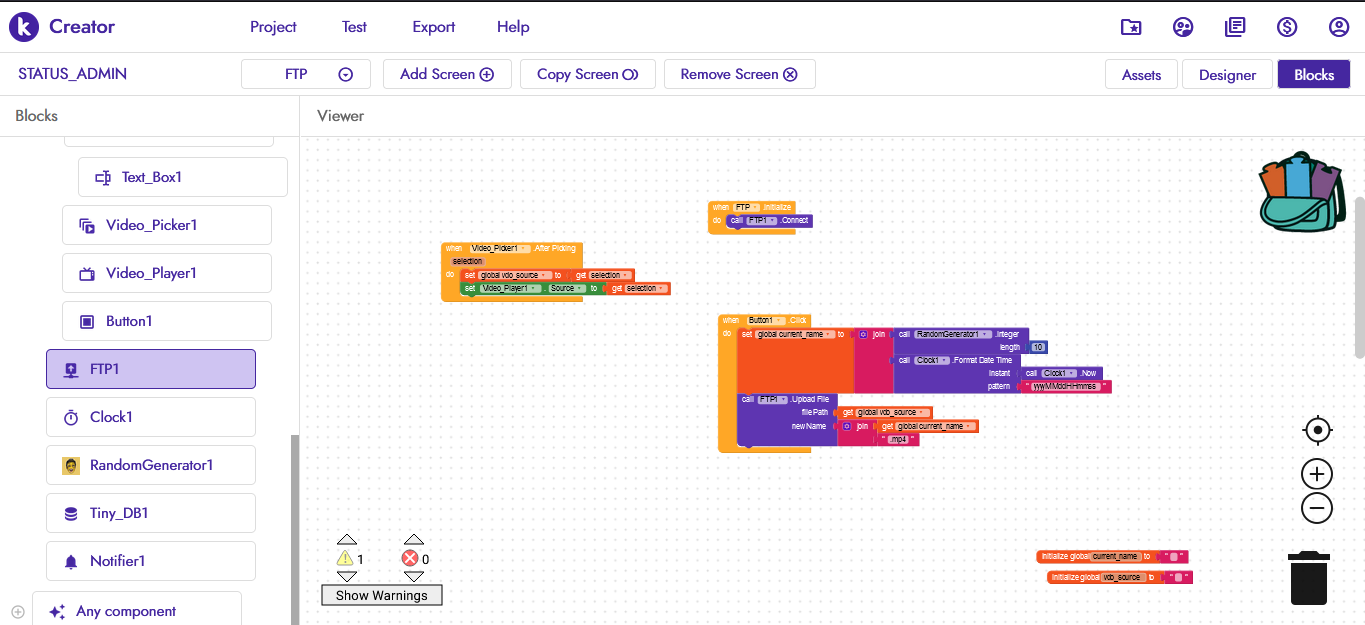
Task: Open the Project menu
Action: click(x=273, y=27)
